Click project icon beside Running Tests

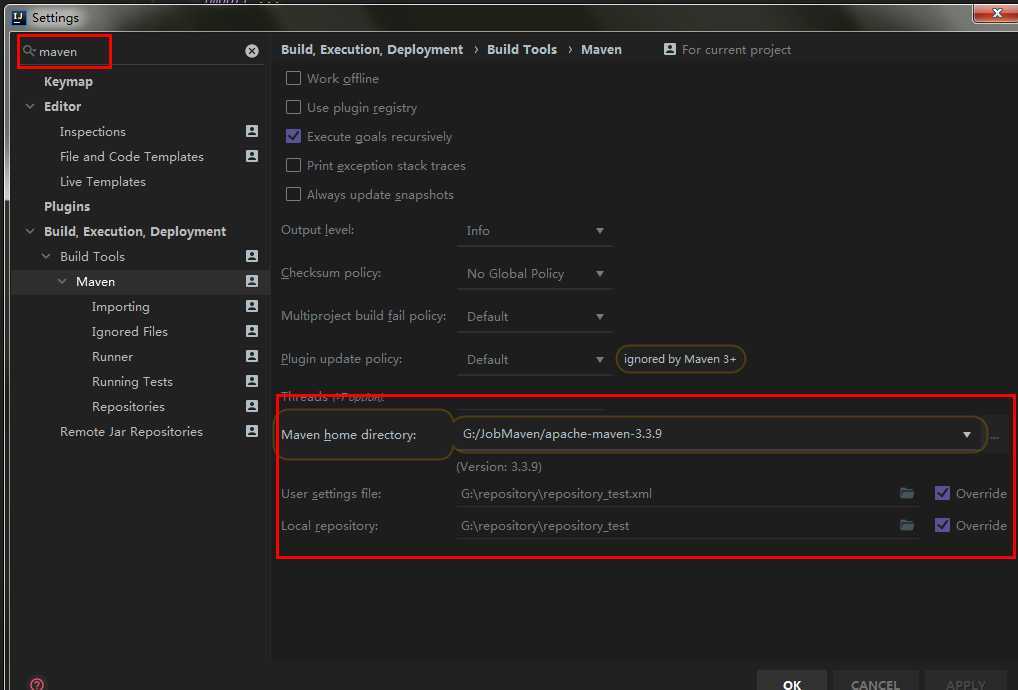252,381
